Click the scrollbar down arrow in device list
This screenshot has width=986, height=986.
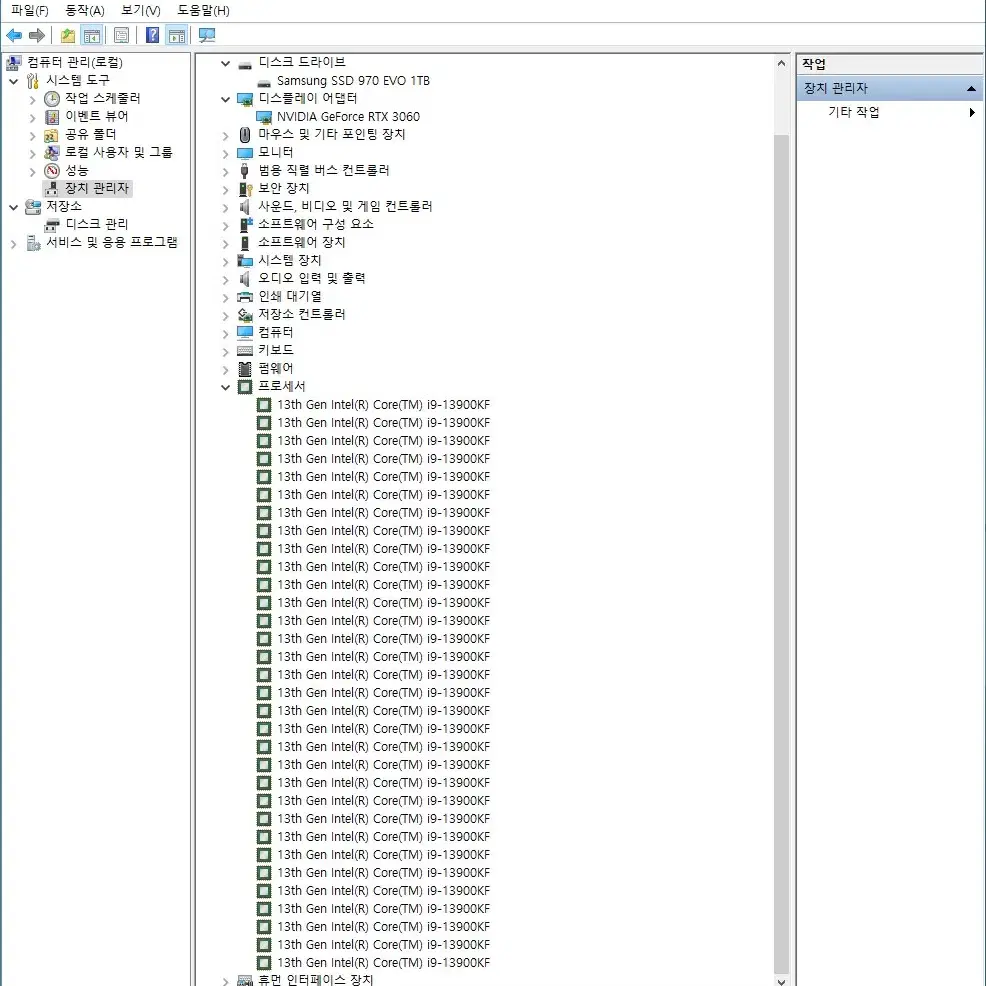[781, 982]
